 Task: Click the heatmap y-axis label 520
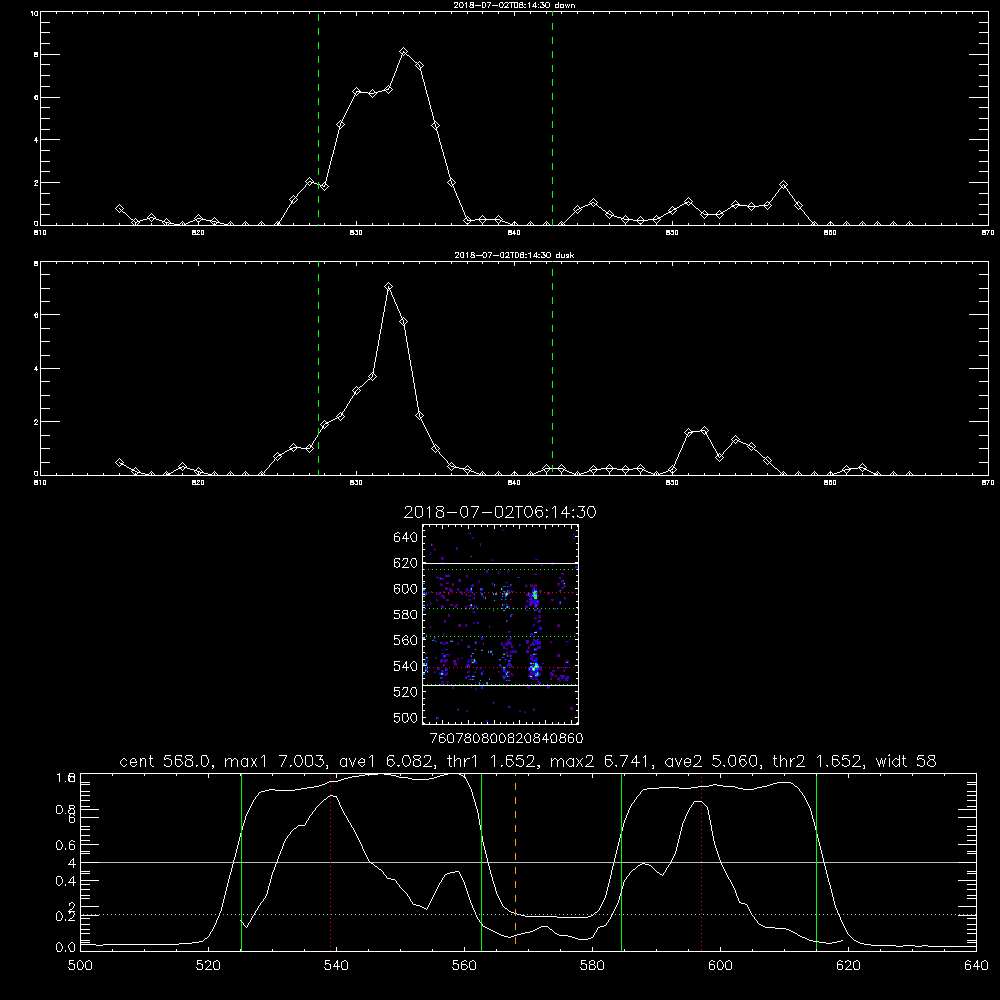point(406,692)
